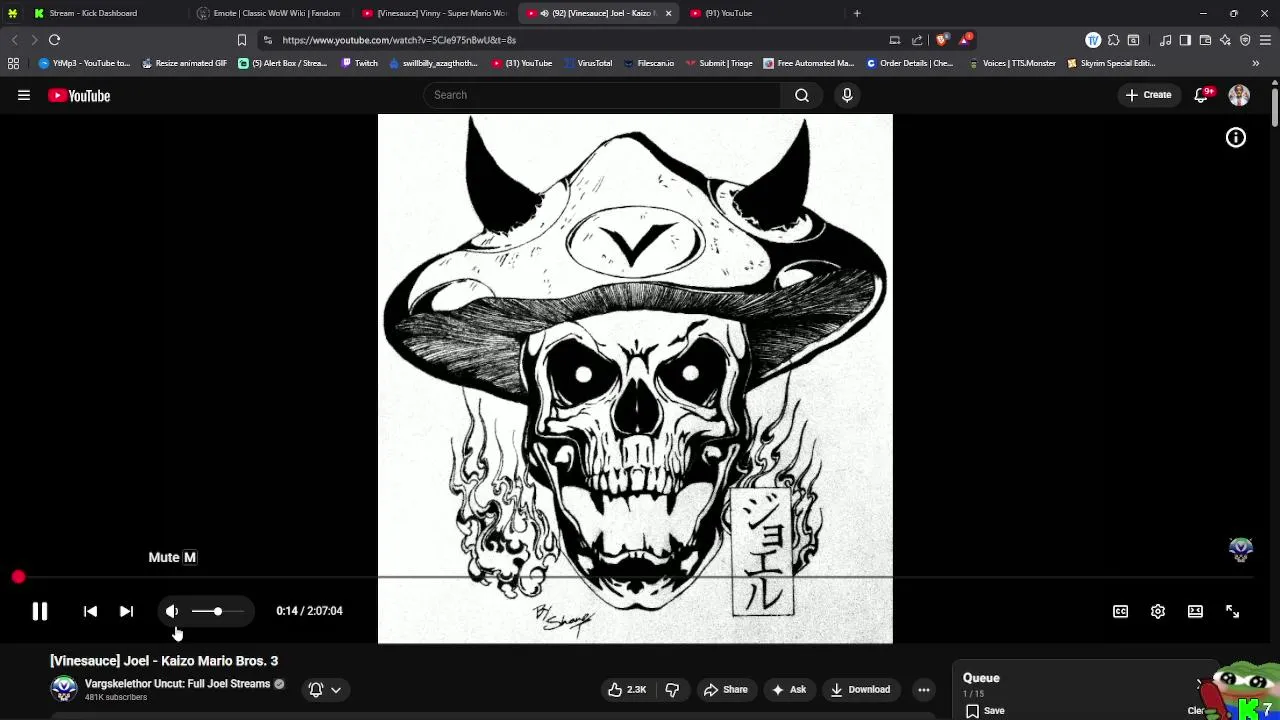The image size is (1280, 720).
Task: Like the video with thumbs up
Action: click(627, 689)
